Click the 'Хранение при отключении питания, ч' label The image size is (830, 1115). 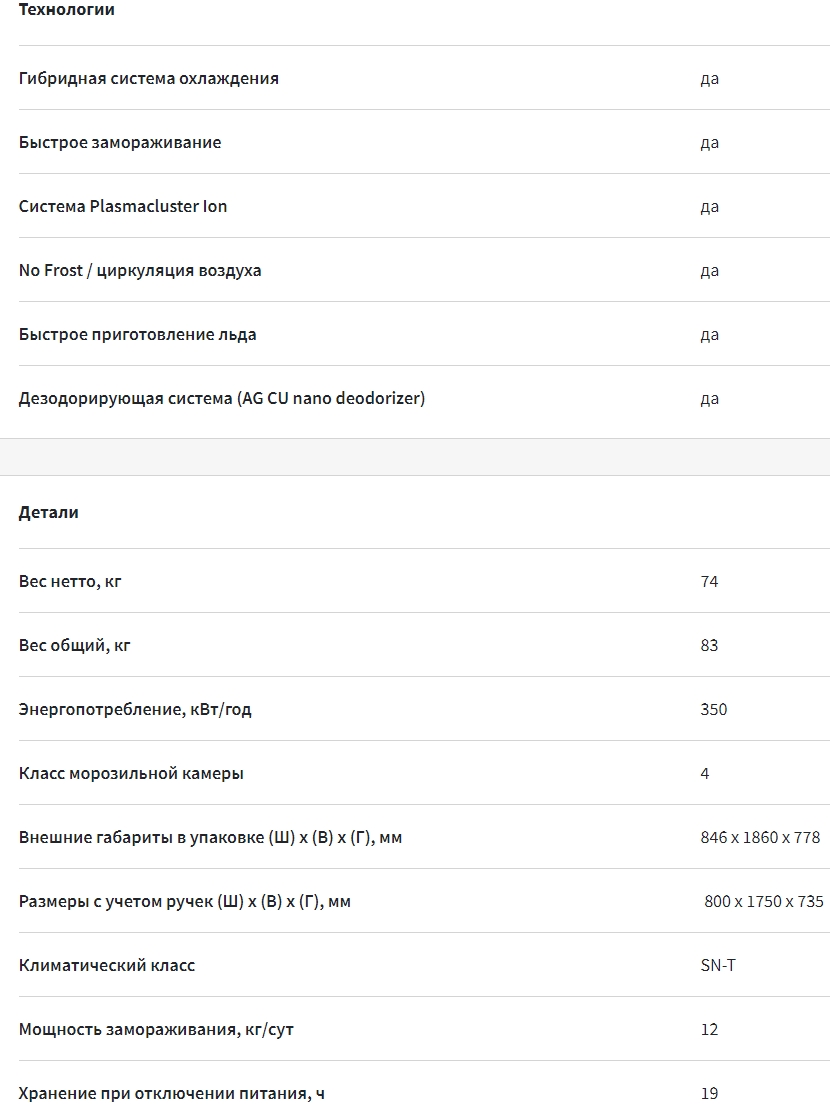coord(172,1093)
